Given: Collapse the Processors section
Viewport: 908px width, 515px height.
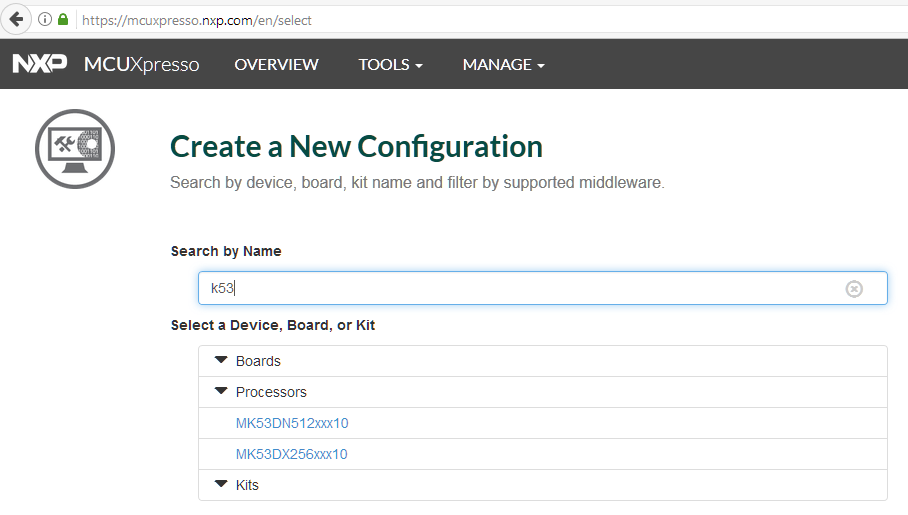Looking at the screenshot, I should point(222,391).
